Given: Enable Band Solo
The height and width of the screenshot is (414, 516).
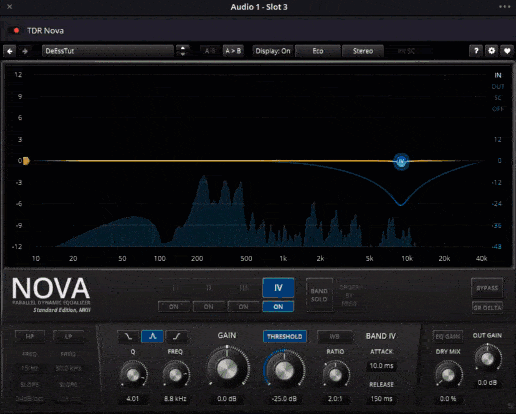Looking at the screenshot, I should 319,295.
